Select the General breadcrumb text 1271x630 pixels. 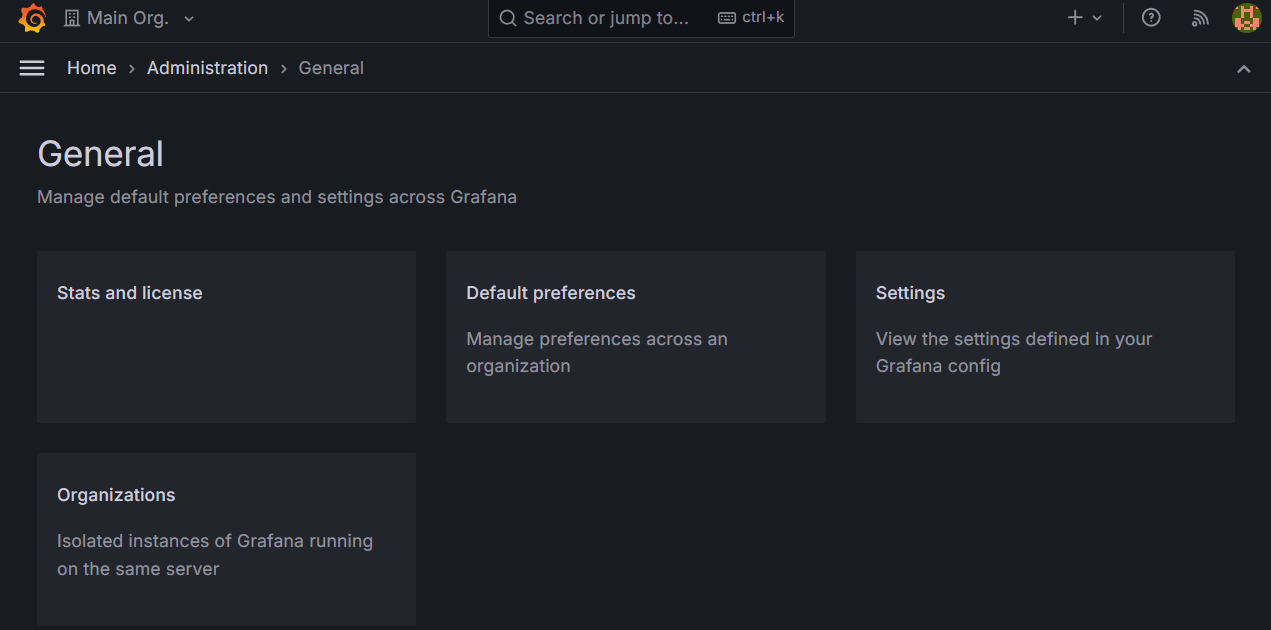click(331, 68)
